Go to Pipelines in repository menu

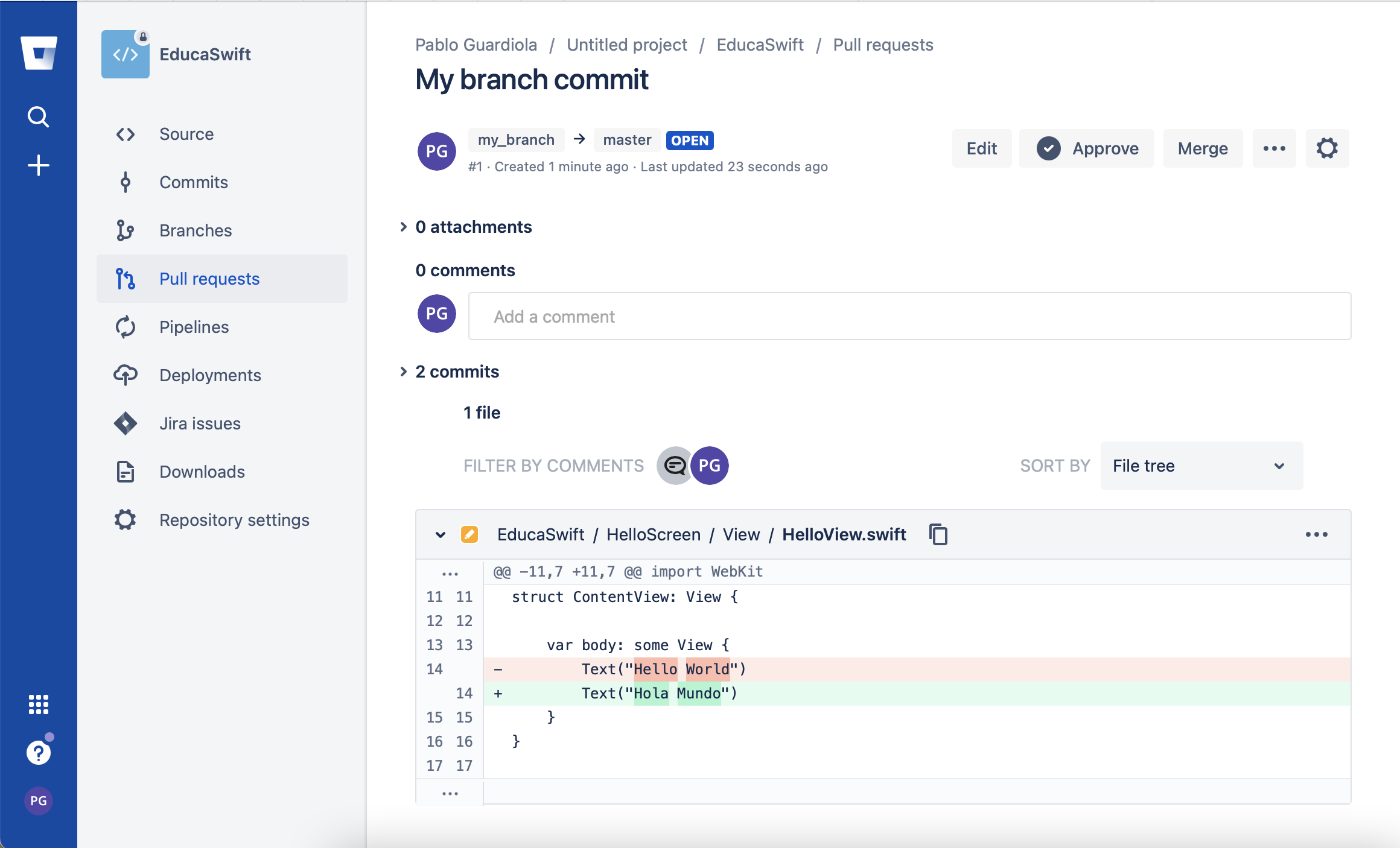222,327
